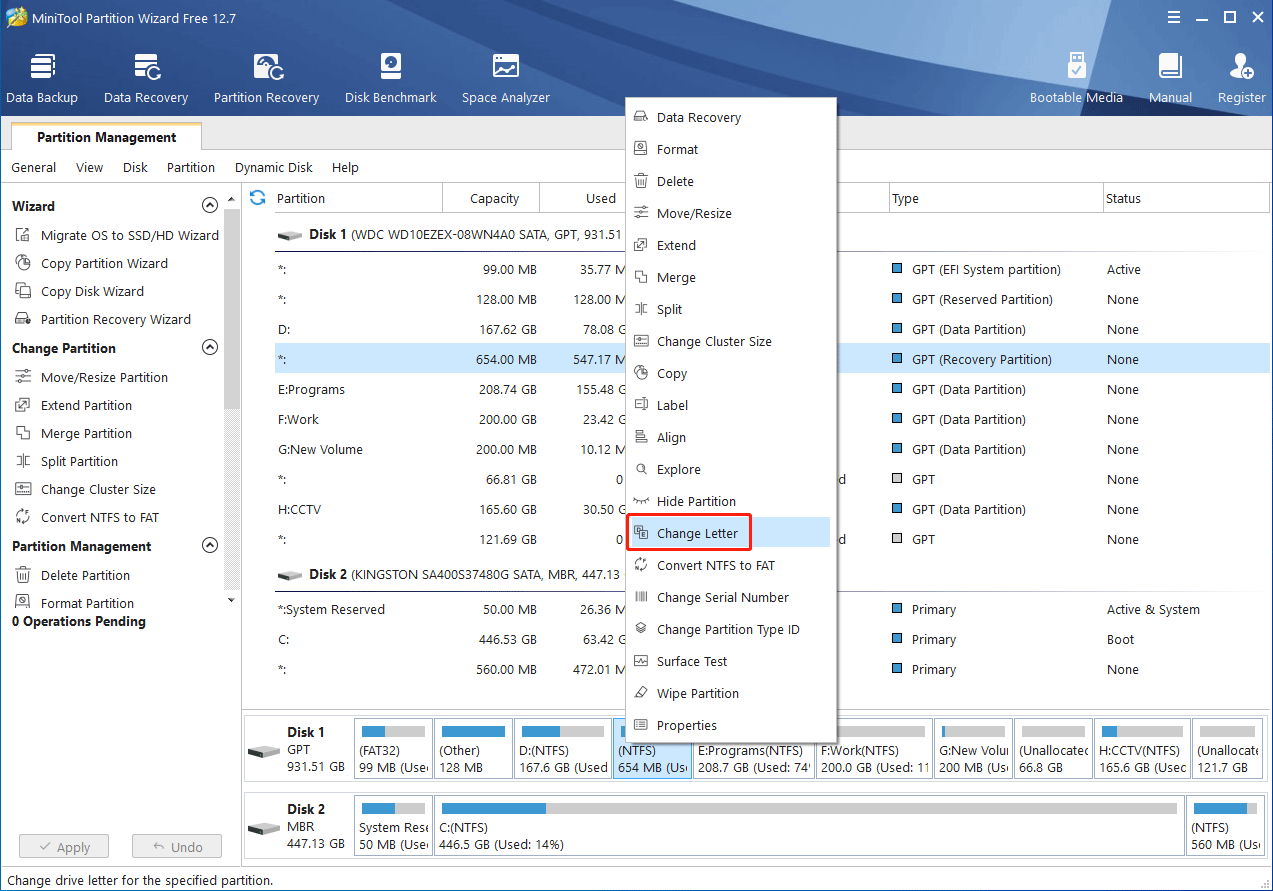Launch Partition Recovery Wizard in the sidebar
The image size is (1273, 891).
pyautogui.click(x=102, y=319)
